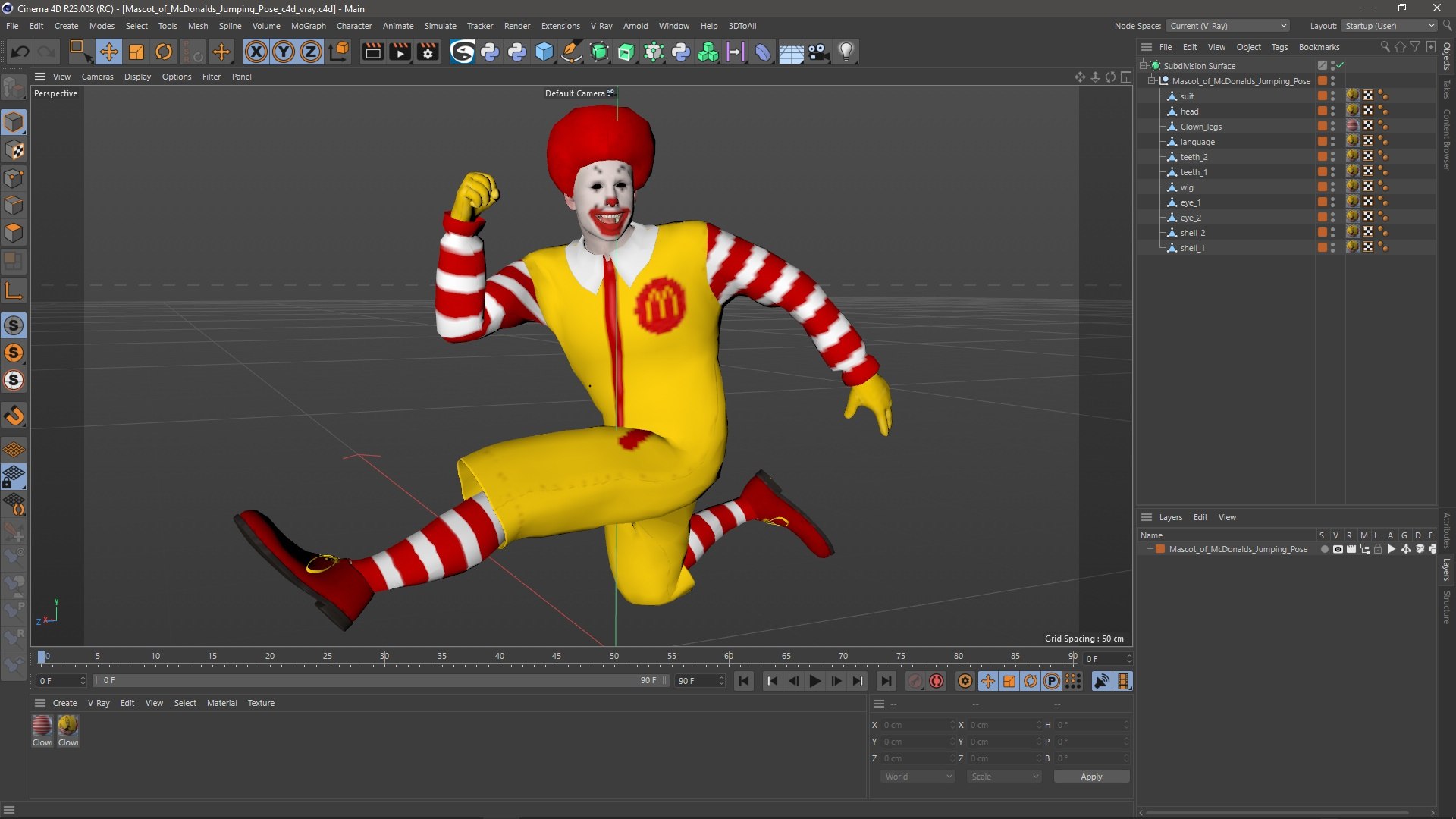Go to end of animation

[x=886, y=681]
